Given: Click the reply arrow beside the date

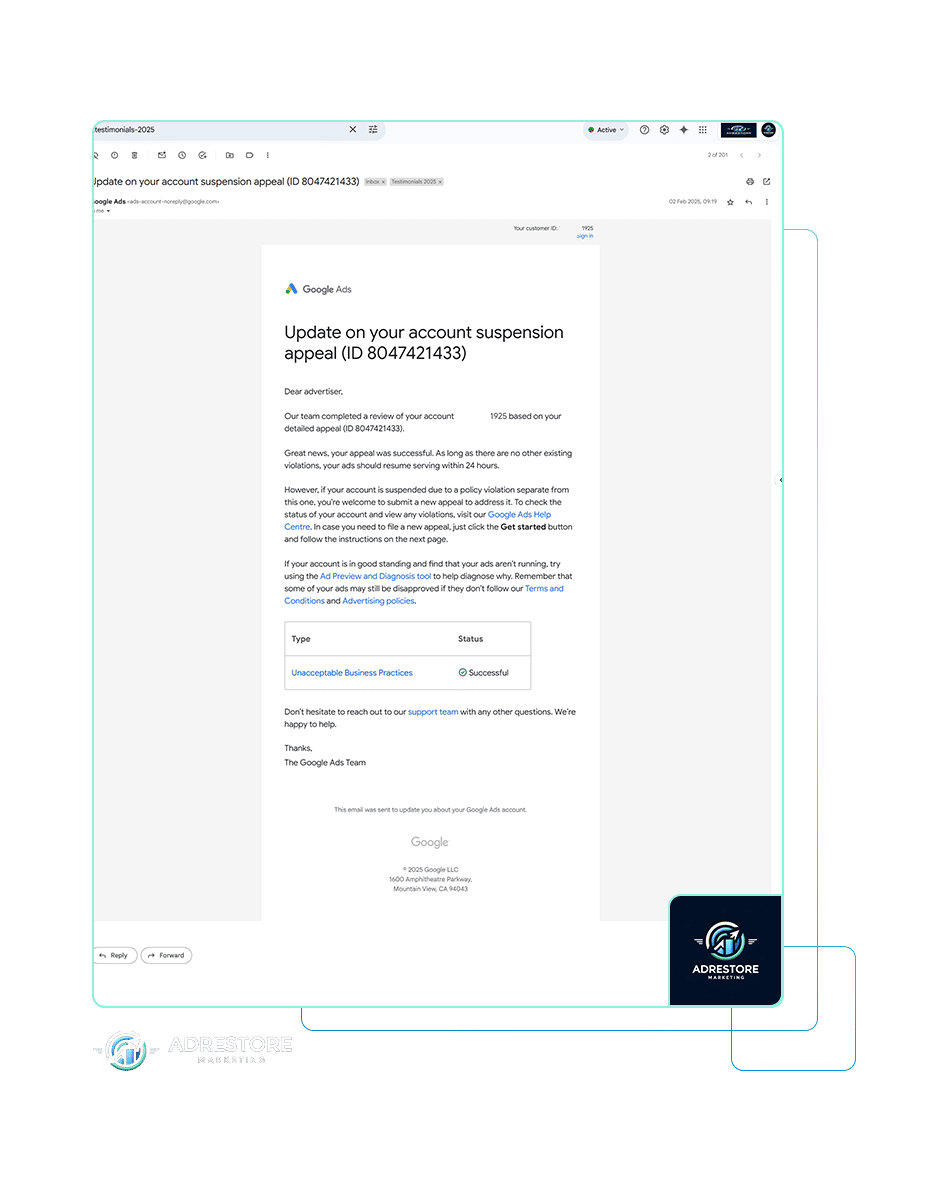Looking at the screenshot, I should tap(749, 202).
